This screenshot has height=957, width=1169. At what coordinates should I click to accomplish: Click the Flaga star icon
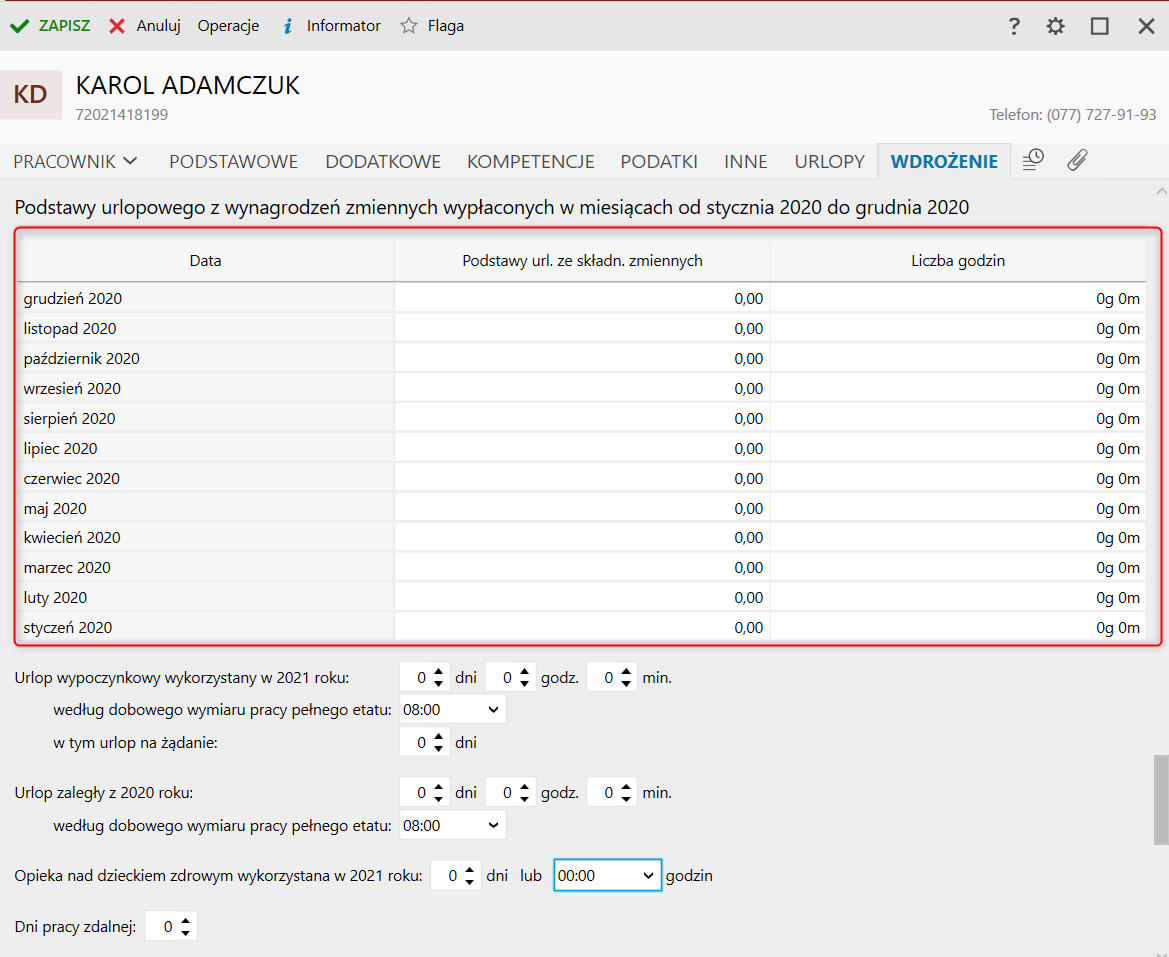(409, 27)
